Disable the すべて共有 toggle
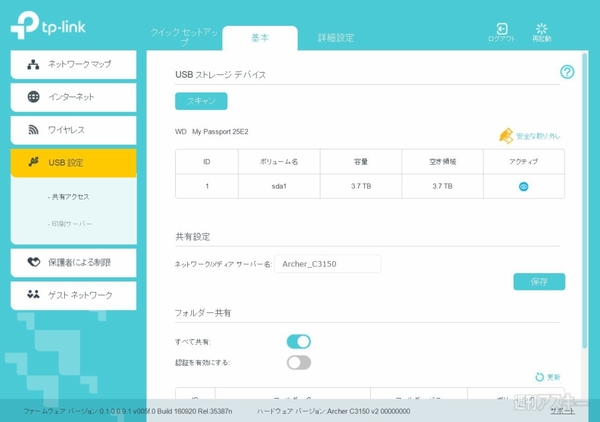This screenshot has width=600, height=422. click(299, 341)
